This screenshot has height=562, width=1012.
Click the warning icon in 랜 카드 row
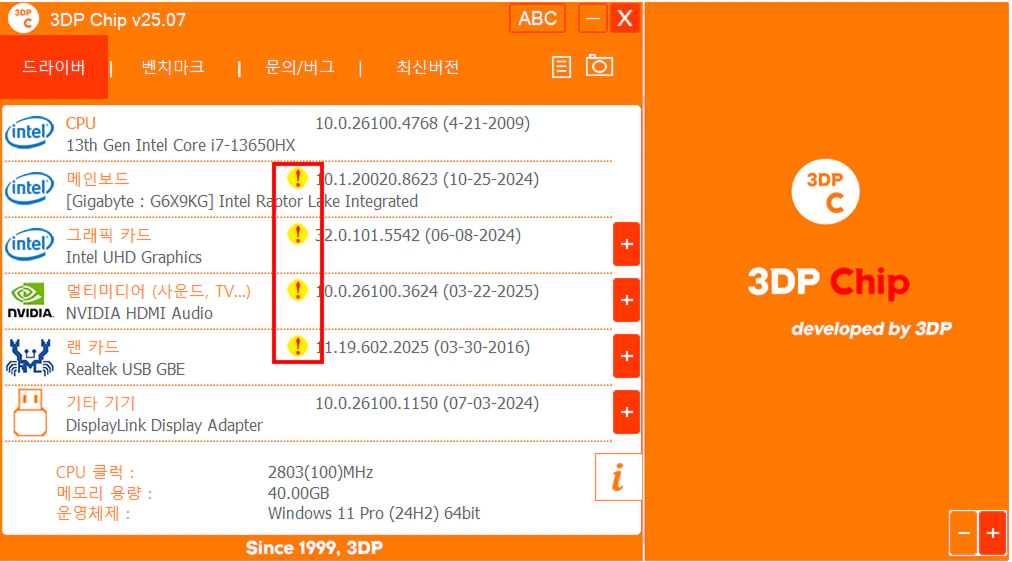(297, 346)
